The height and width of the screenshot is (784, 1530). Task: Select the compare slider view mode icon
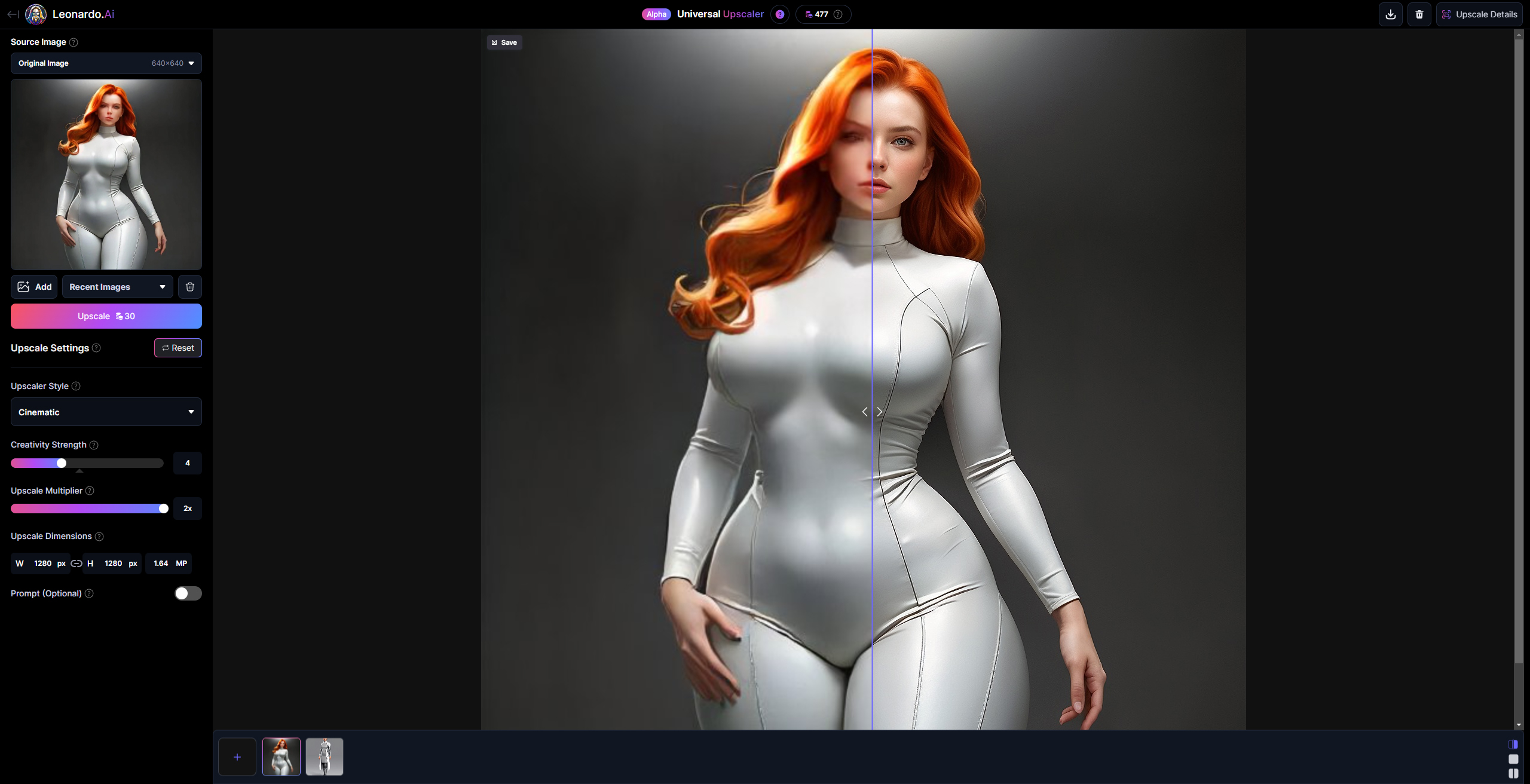pos(1513,745)
